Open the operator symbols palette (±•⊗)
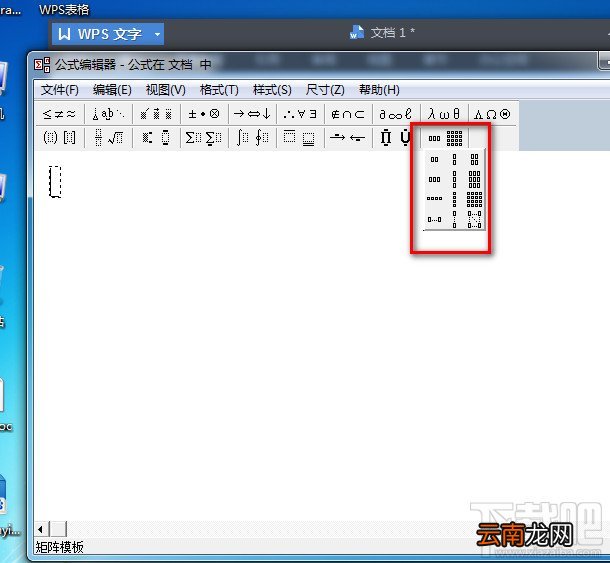 [x=204, y=114]
